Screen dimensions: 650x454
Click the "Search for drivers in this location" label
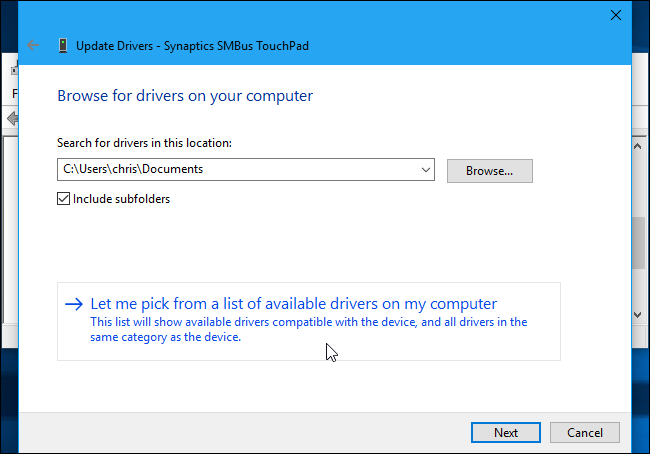tap(145, 144)
